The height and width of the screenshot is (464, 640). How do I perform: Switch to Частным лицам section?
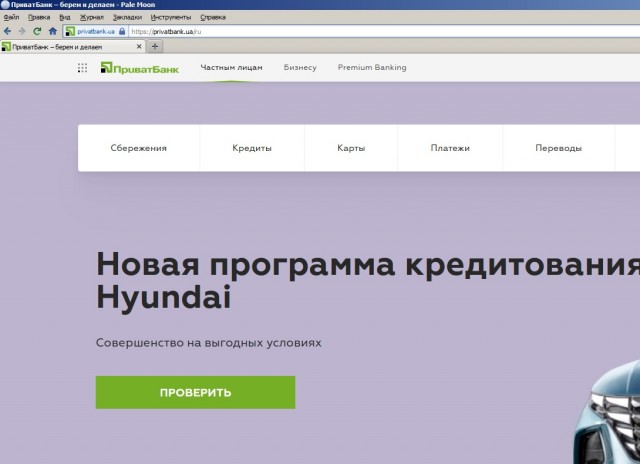coord(231,68)
